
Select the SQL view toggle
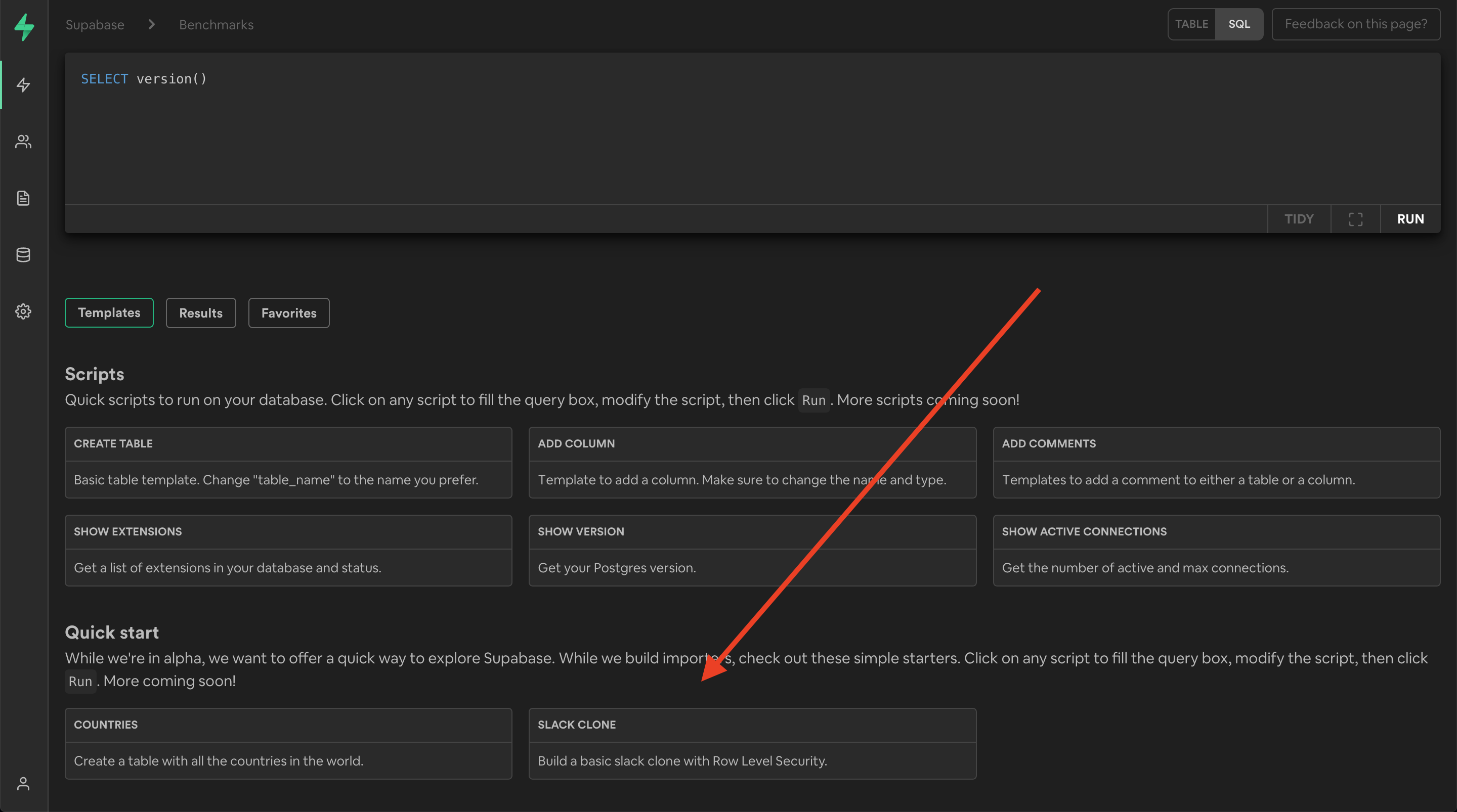point(1238,24)
